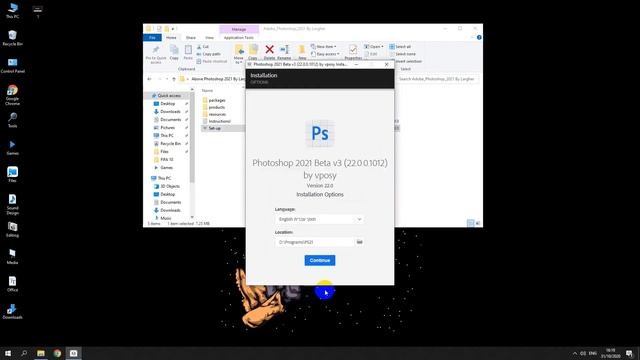Switch to large icons view in status bar
The height and width of the screenshot is (360, 640).
(x=478, y=223)
